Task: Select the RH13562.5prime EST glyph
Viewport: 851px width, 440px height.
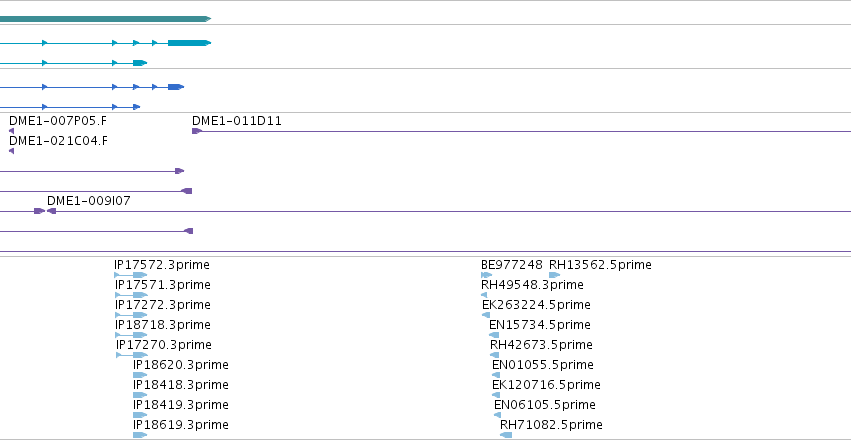Action: (x=554, y=275)
